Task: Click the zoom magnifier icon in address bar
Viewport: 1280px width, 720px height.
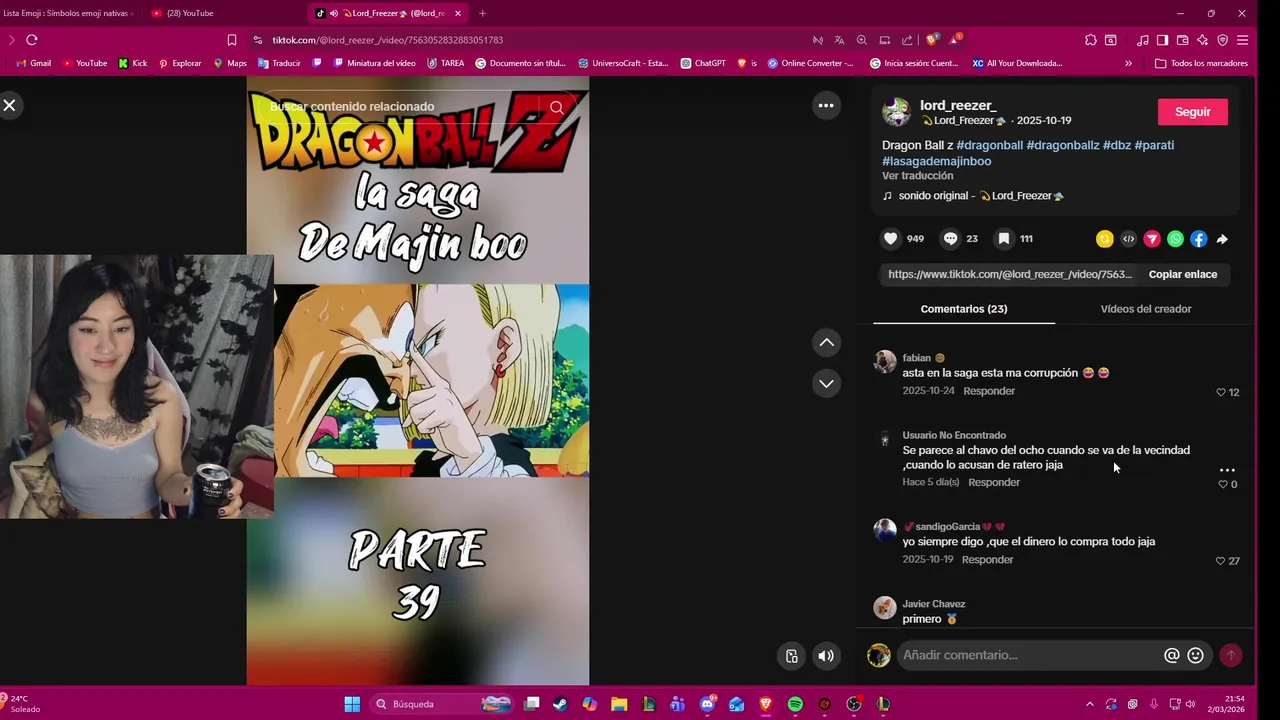Action: pyautogui.click(x=862, y=40)
